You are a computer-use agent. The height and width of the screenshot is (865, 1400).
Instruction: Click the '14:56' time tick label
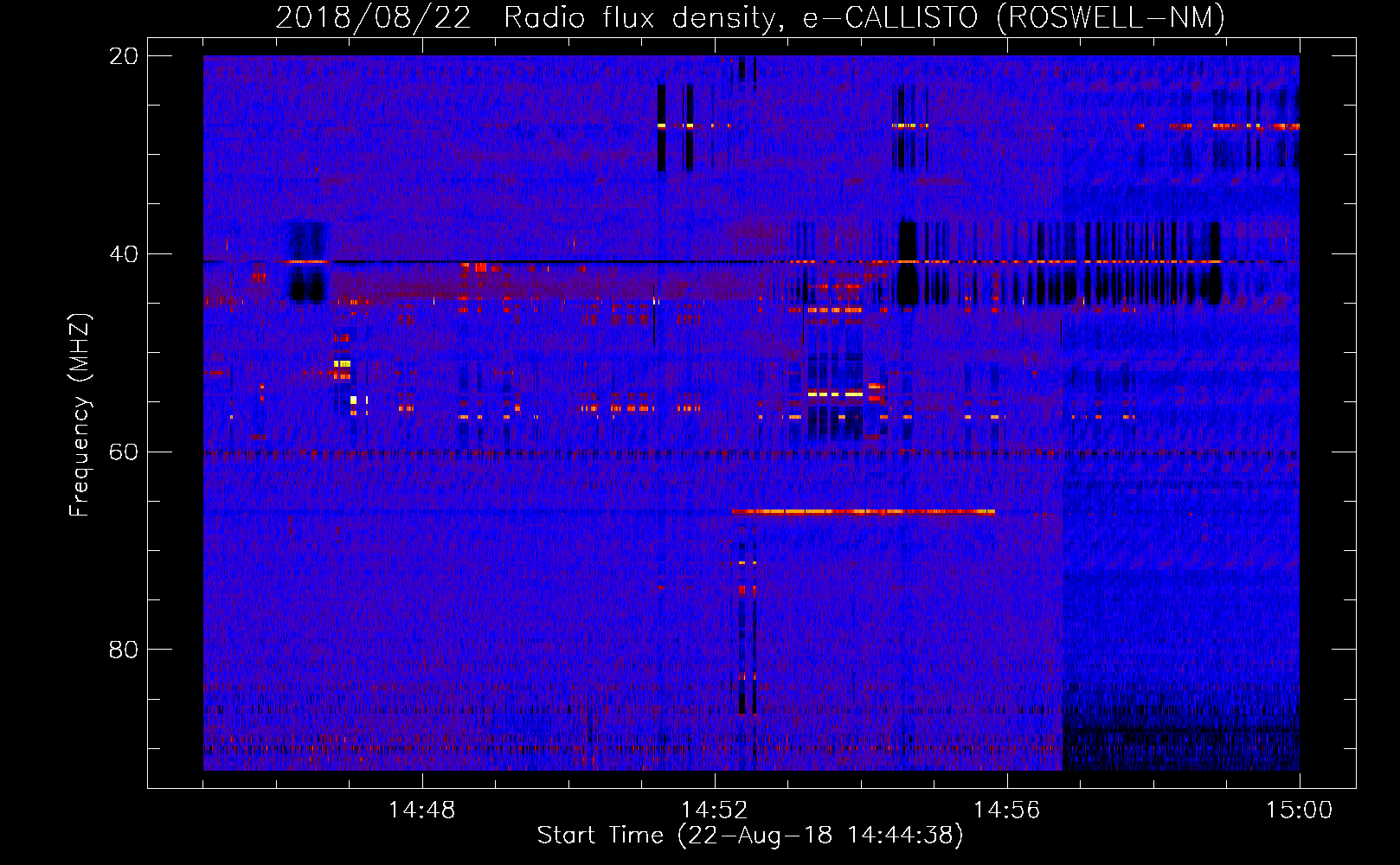pyautogui.click(x=1007, y=811)
